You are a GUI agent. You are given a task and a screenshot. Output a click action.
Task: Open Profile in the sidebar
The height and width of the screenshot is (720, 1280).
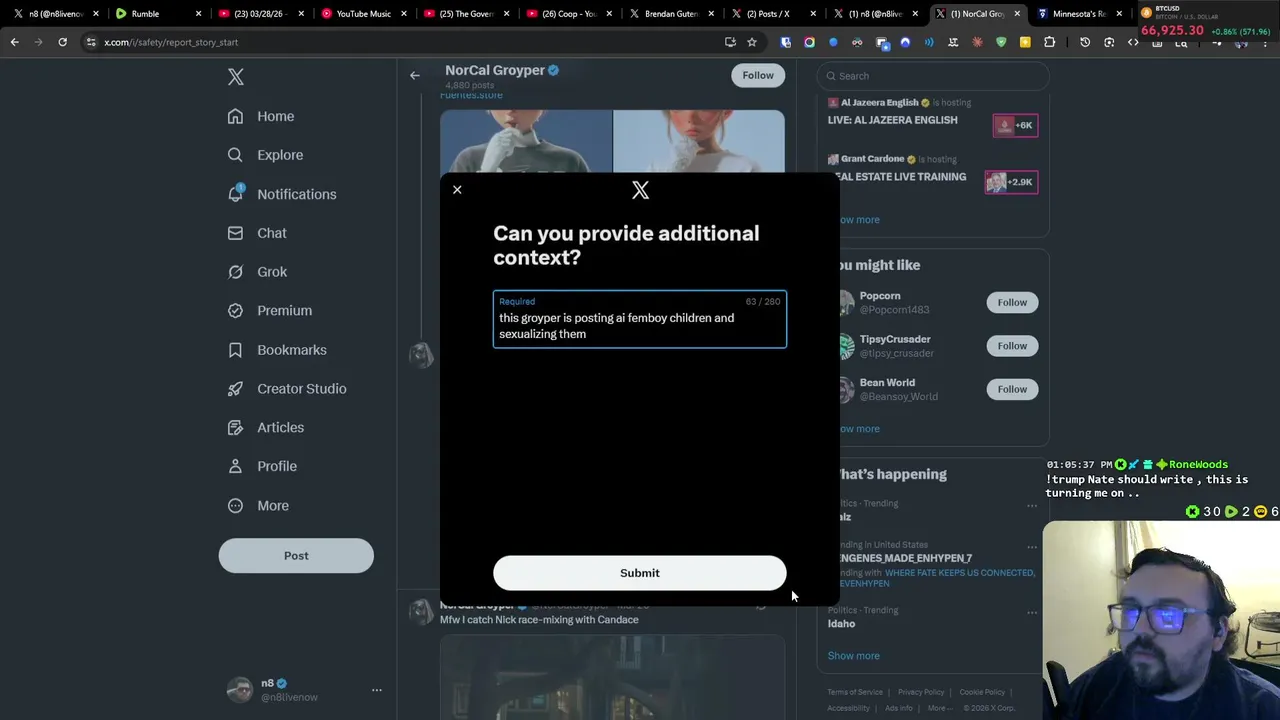pyautogui.click(x=262, y=466)
